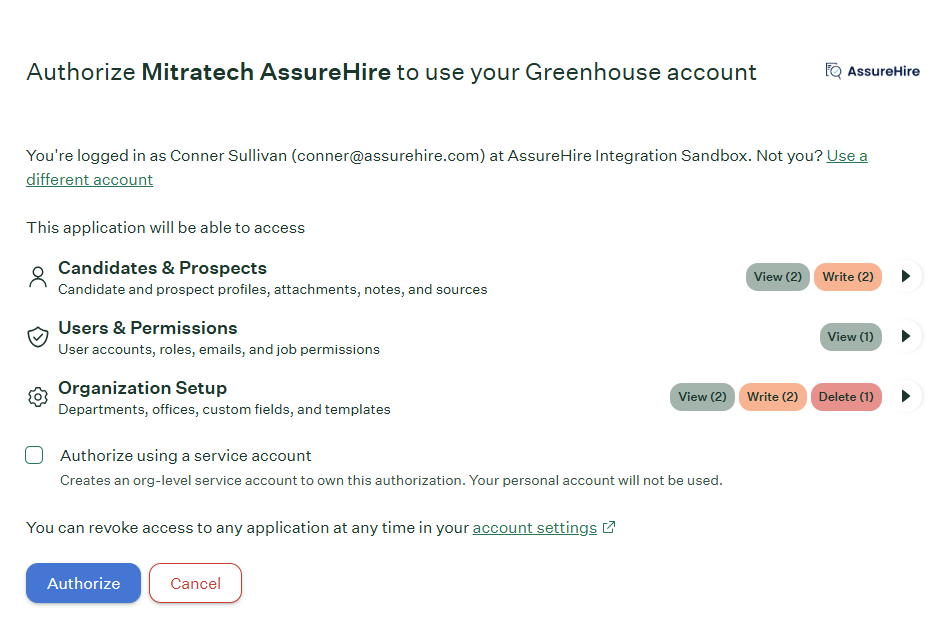The image size is (940, 625).
Task: Click the AssureHire logo icon
Action: tap(833, 71)
